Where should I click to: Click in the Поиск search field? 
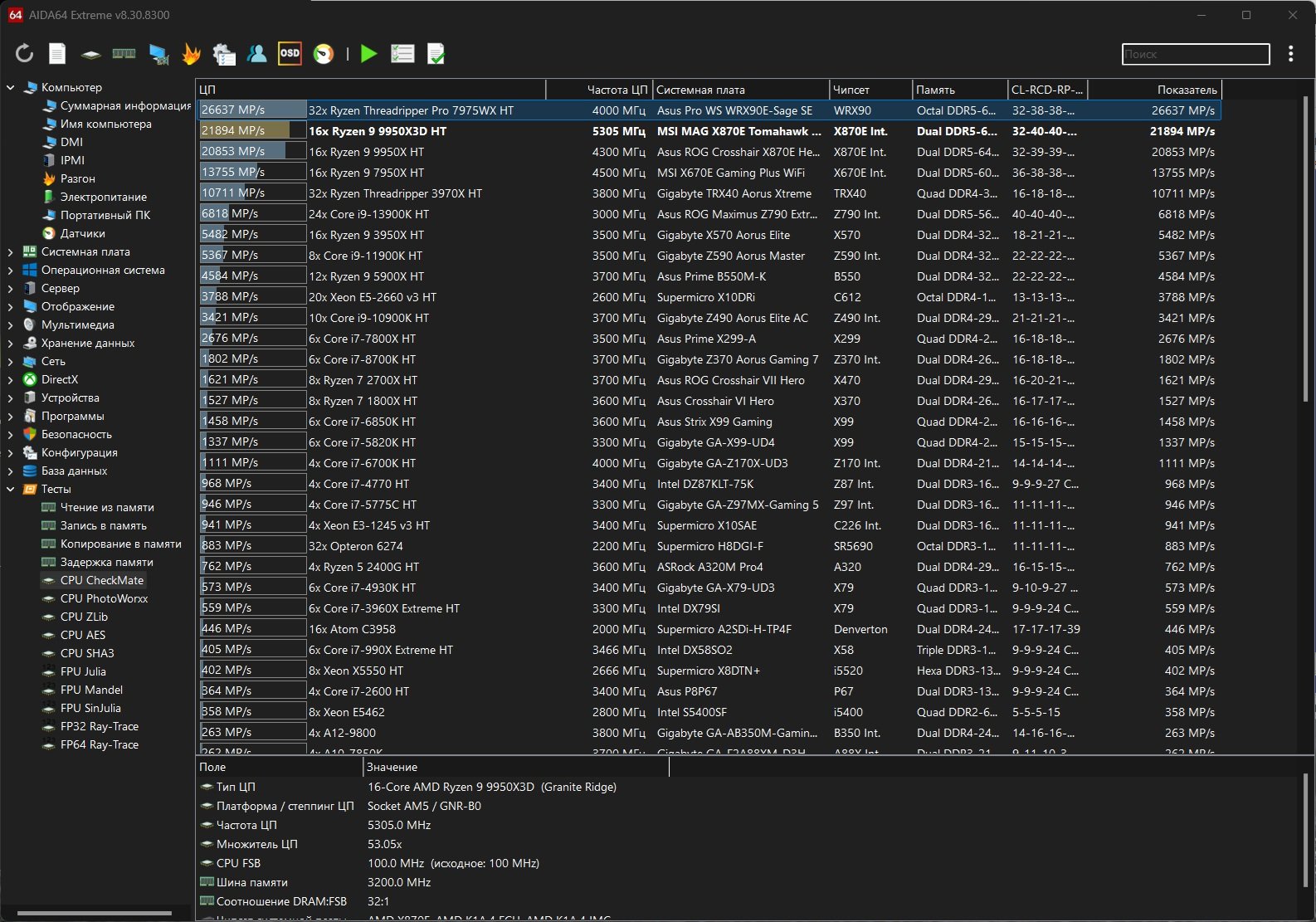pyautogui.click(x=1196, y=54)
